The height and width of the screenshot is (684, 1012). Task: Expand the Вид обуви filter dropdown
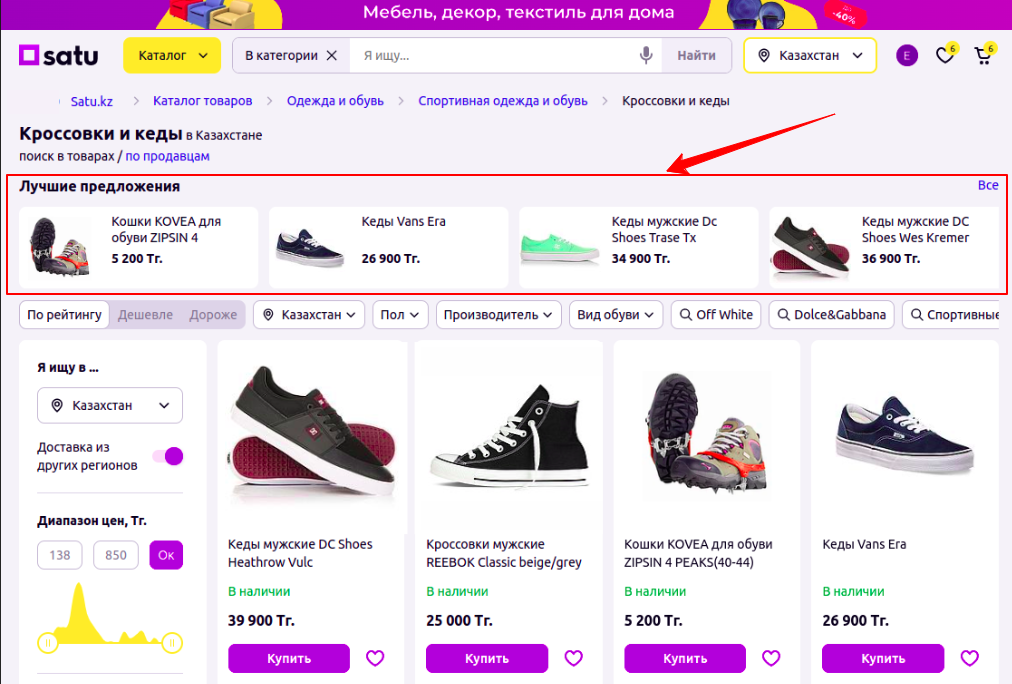pyautogui.click(x=616, y=315)
